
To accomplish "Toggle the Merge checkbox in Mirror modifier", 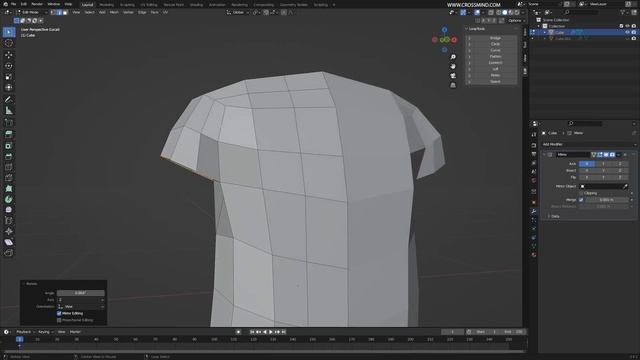I will coord(581,200).
